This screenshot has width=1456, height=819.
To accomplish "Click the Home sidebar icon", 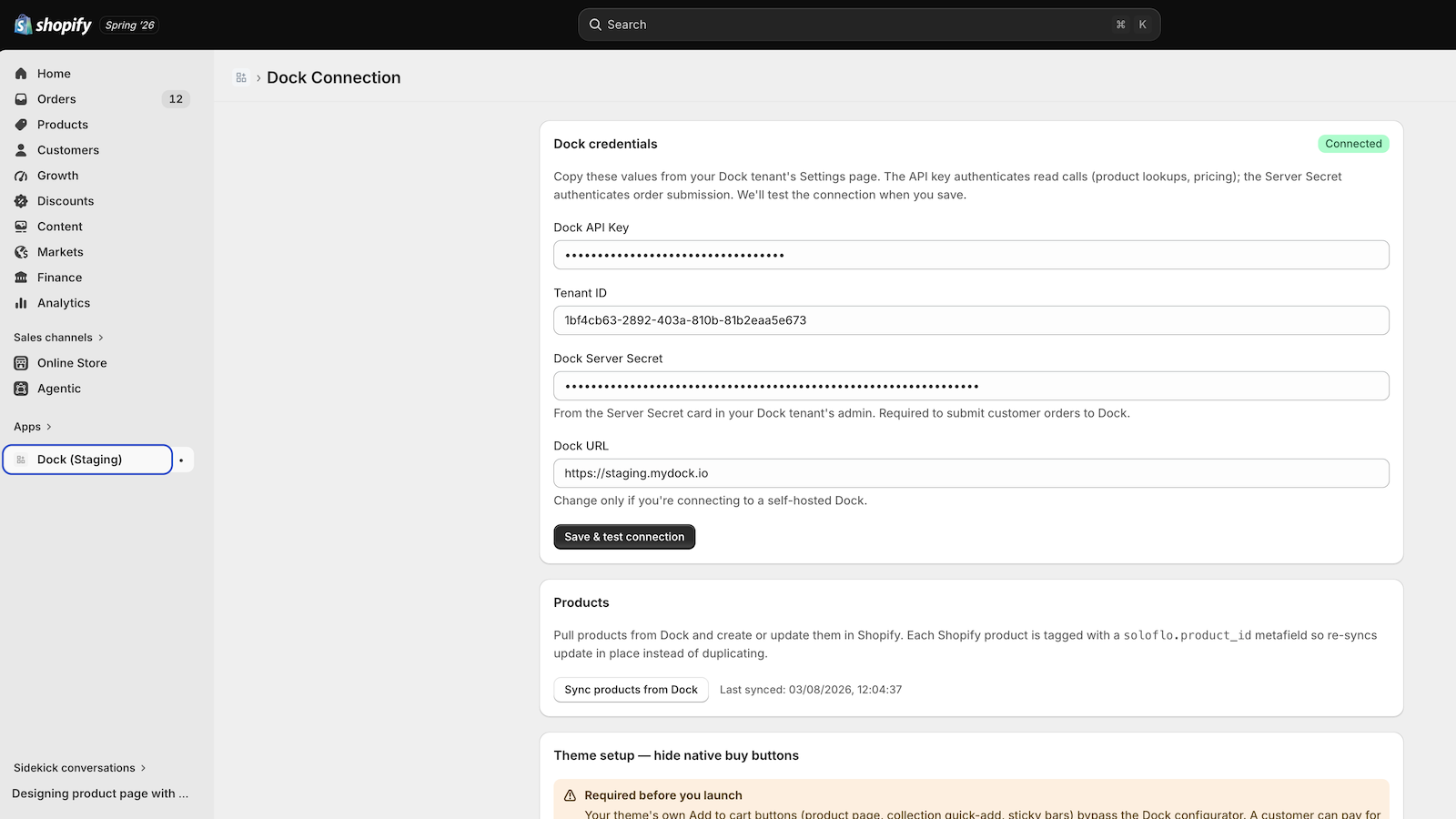I will point(21,74).
